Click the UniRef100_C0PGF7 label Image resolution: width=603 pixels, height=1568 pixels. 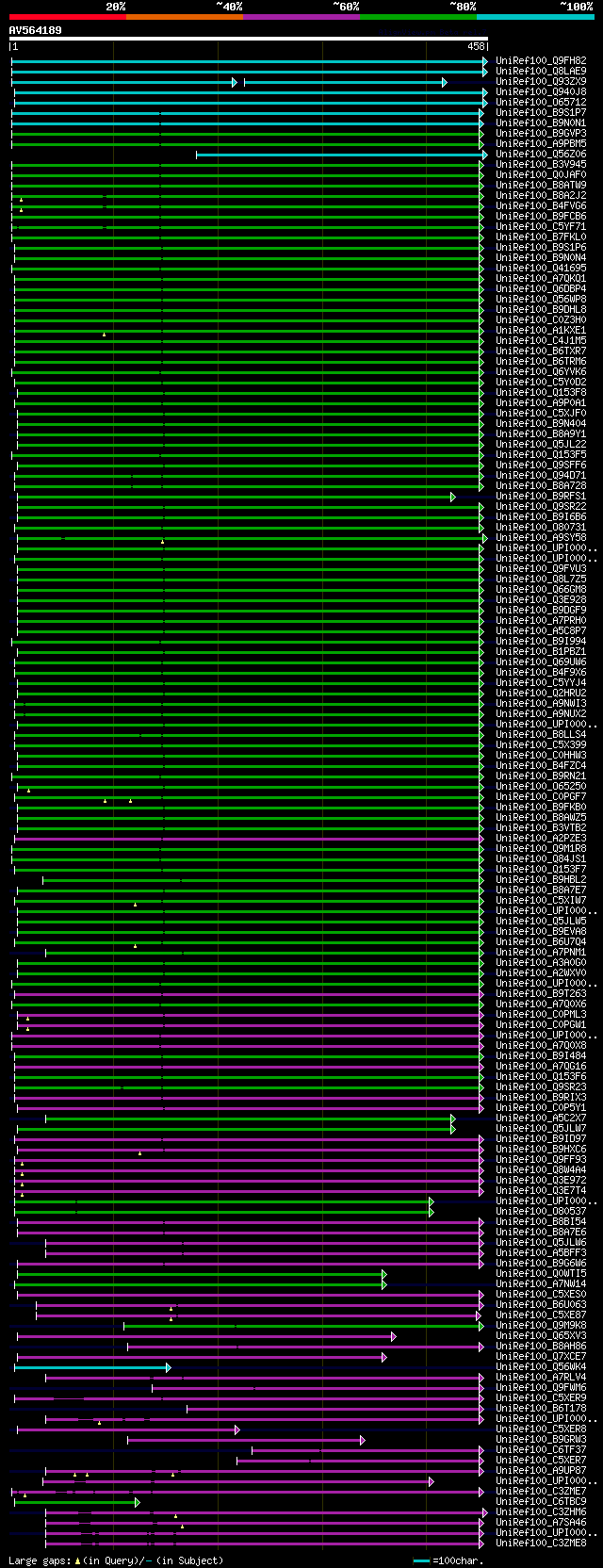[541, 797]
